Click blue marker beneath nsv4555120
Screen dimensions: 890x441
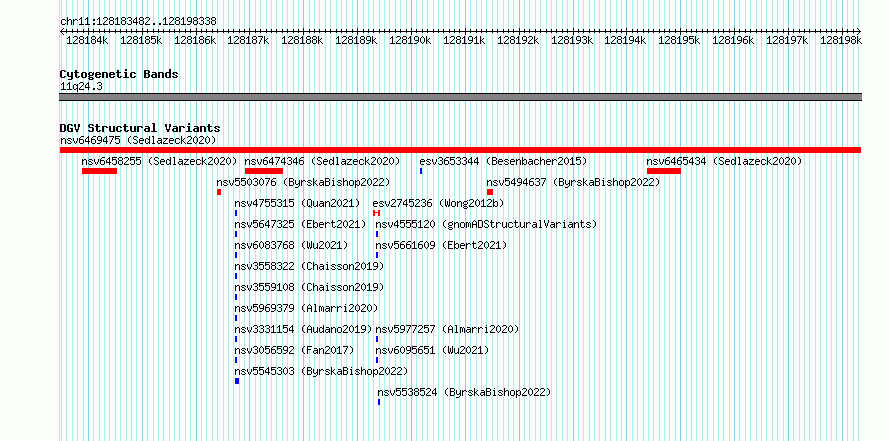pyautogui.click(x=377, y=234)
